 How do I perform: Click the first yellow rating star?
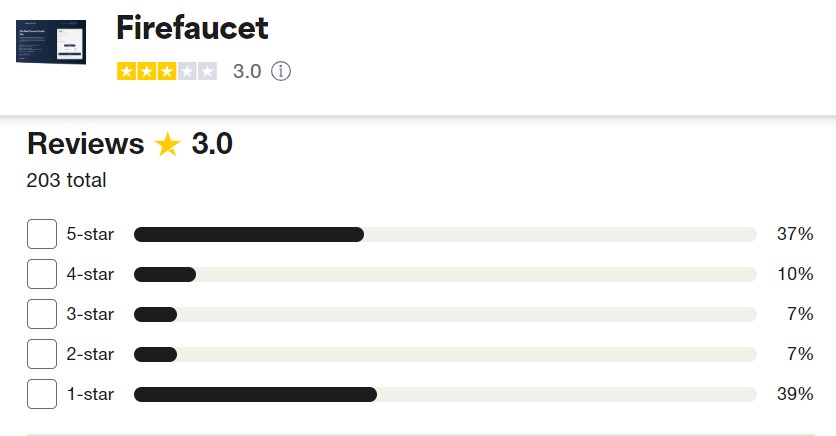tap(127, 71)
